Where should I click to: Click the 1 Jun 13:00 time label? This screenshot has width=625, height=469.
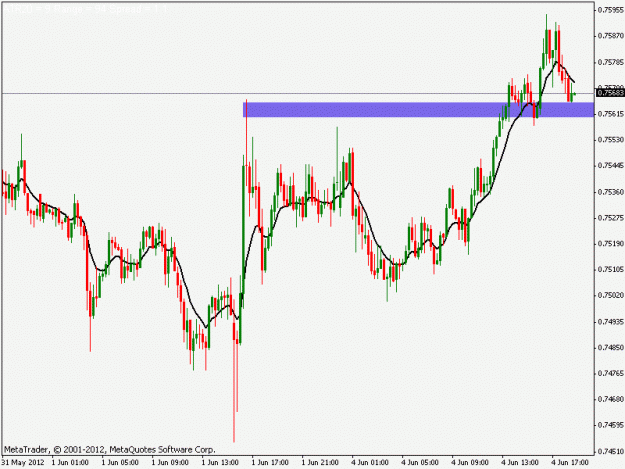click(220, 463)
